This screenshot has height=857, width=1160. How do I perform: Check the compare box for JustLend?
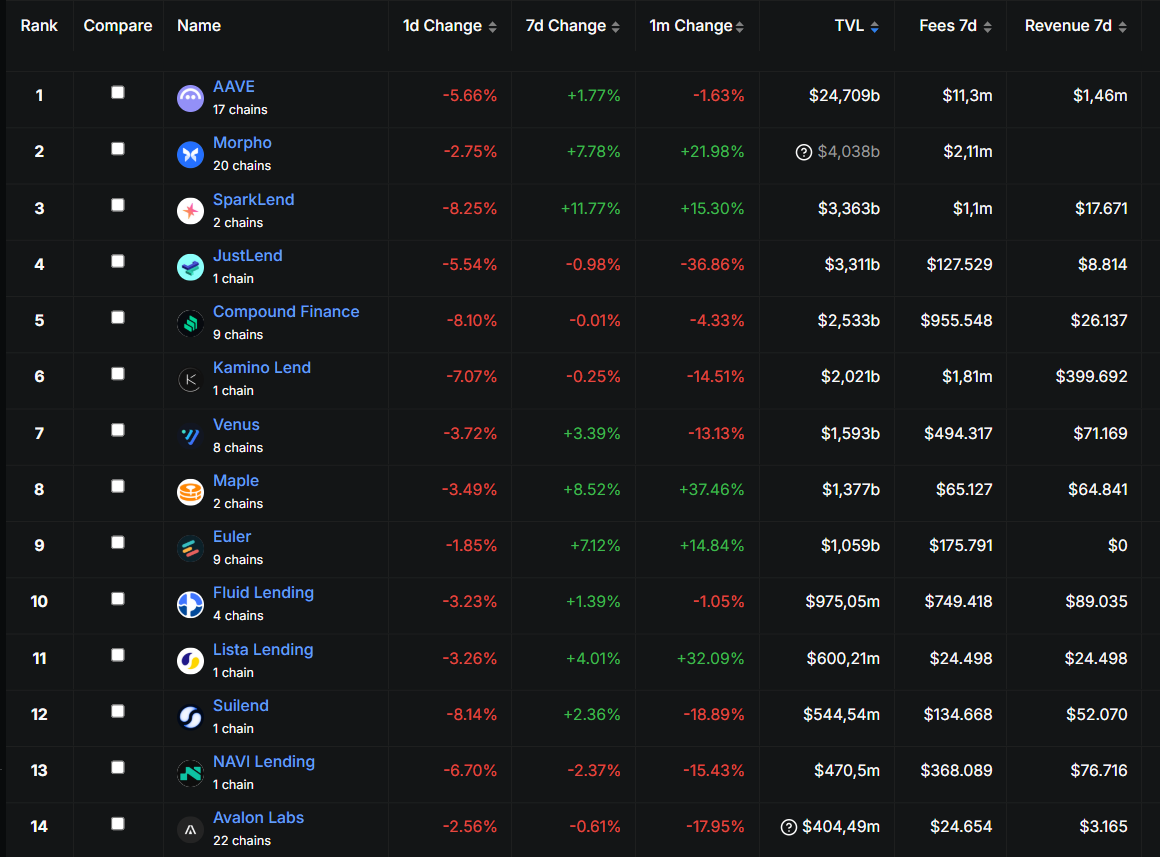118,261
